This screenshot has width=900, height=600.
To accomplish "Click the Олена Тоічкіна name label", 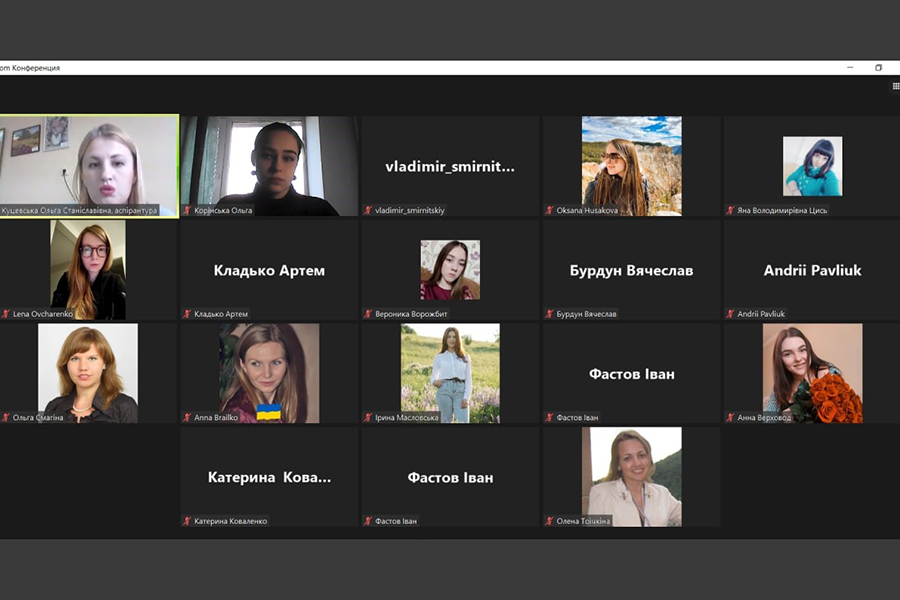I will click(x=583, y=521).
